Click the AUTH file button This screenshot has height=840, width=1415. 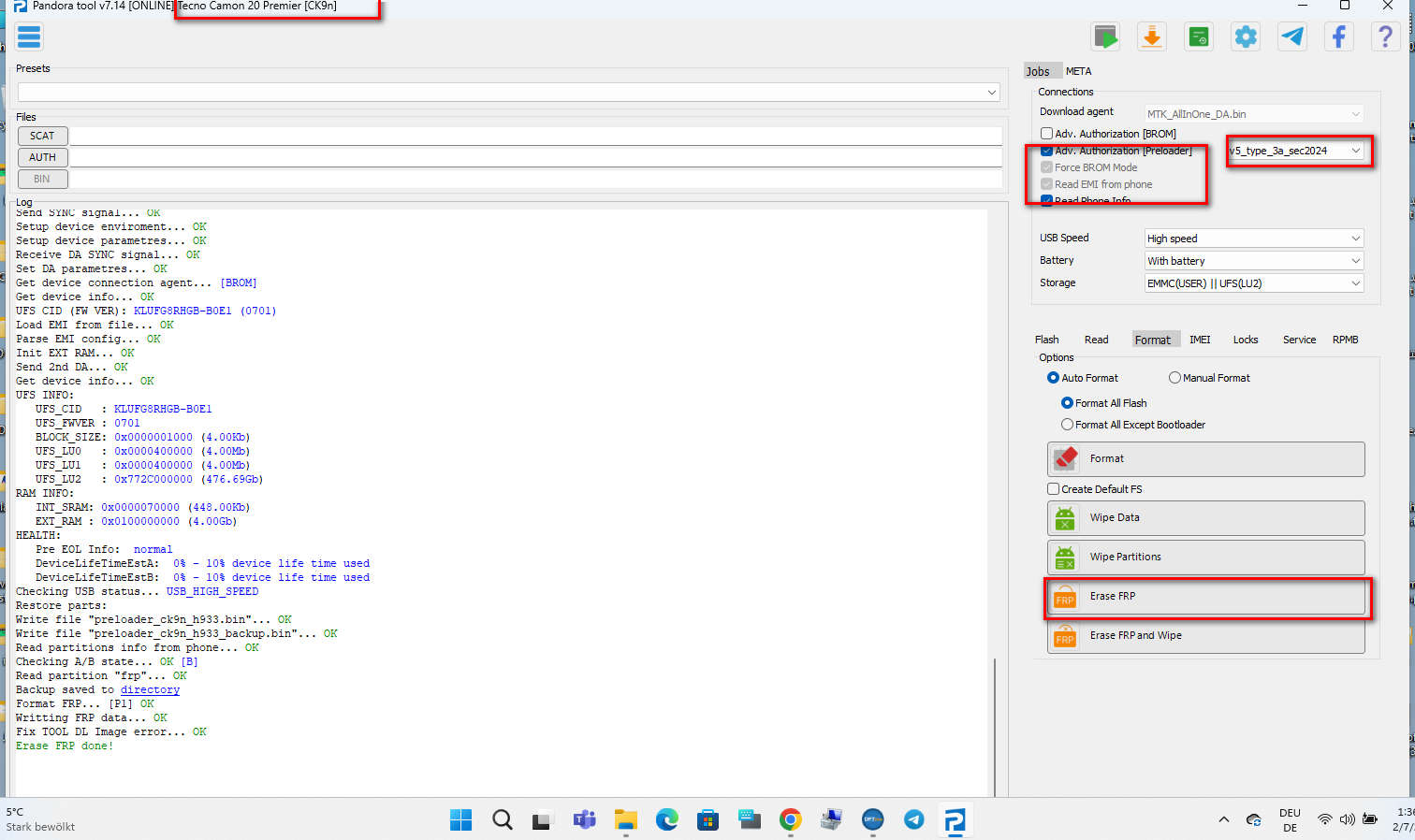pyautogui.click(x=42, y=157)
